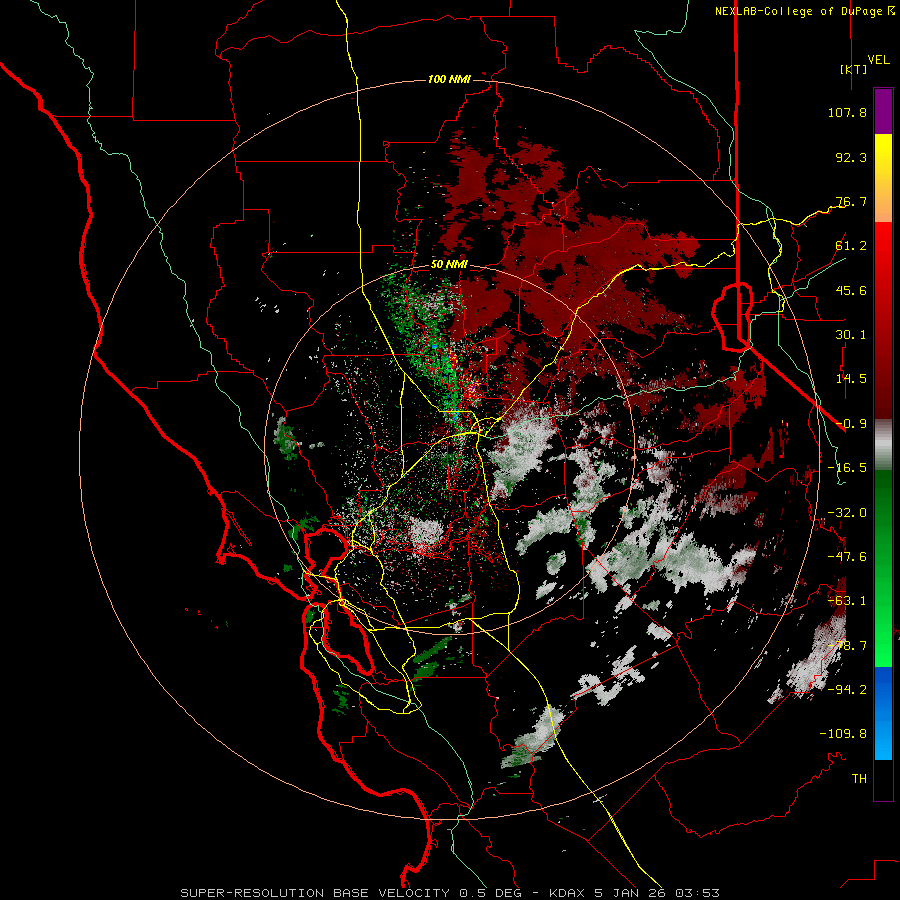Click the VEL legend heading

click(x=878, y=60)
